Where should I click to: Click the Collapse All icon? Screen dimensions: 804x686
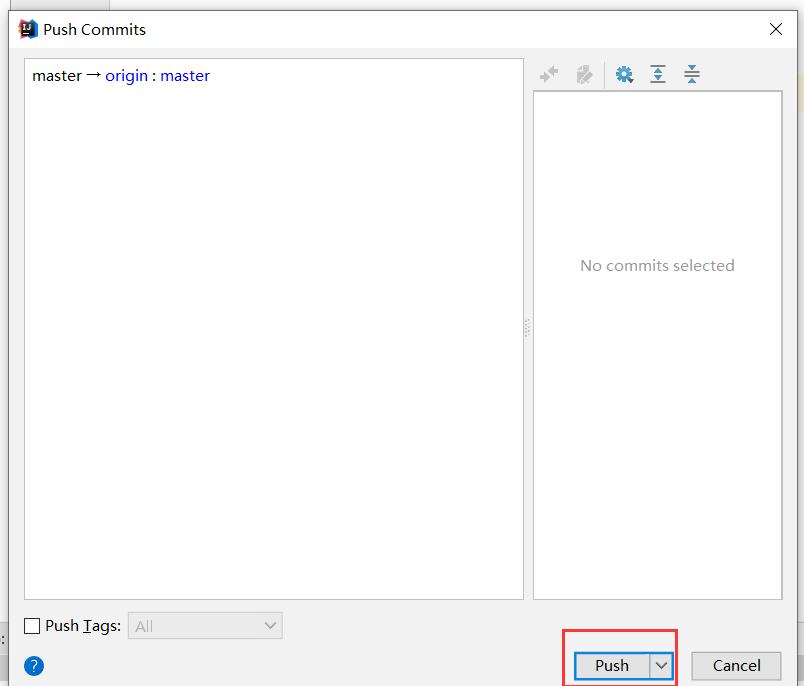692,74
